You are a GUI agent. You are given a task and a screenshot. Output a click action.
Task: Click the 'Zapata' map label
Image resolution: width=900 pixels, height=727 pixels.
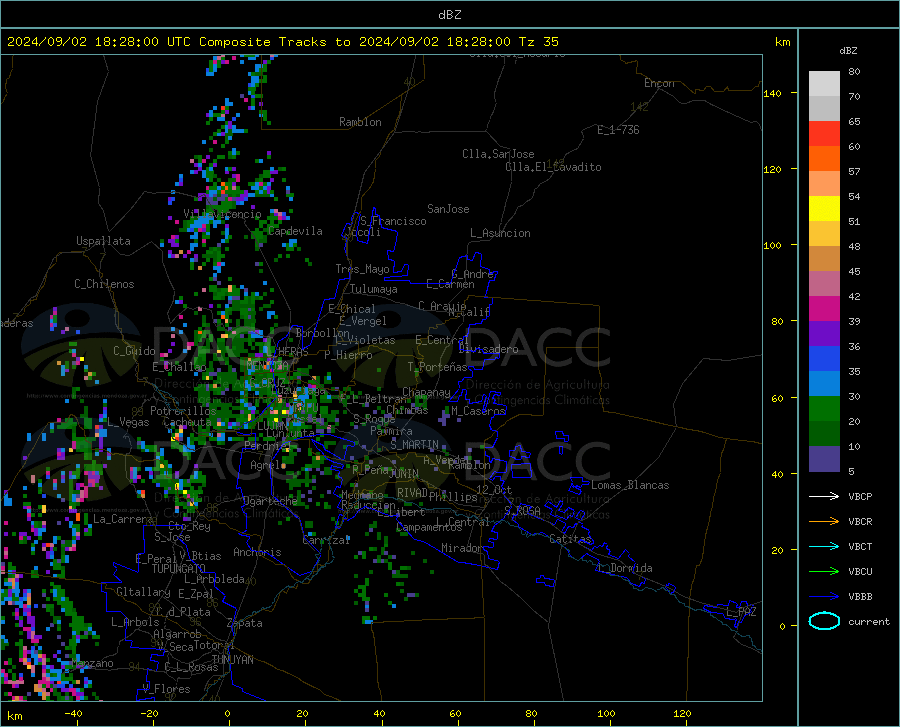tap(245, 623)
